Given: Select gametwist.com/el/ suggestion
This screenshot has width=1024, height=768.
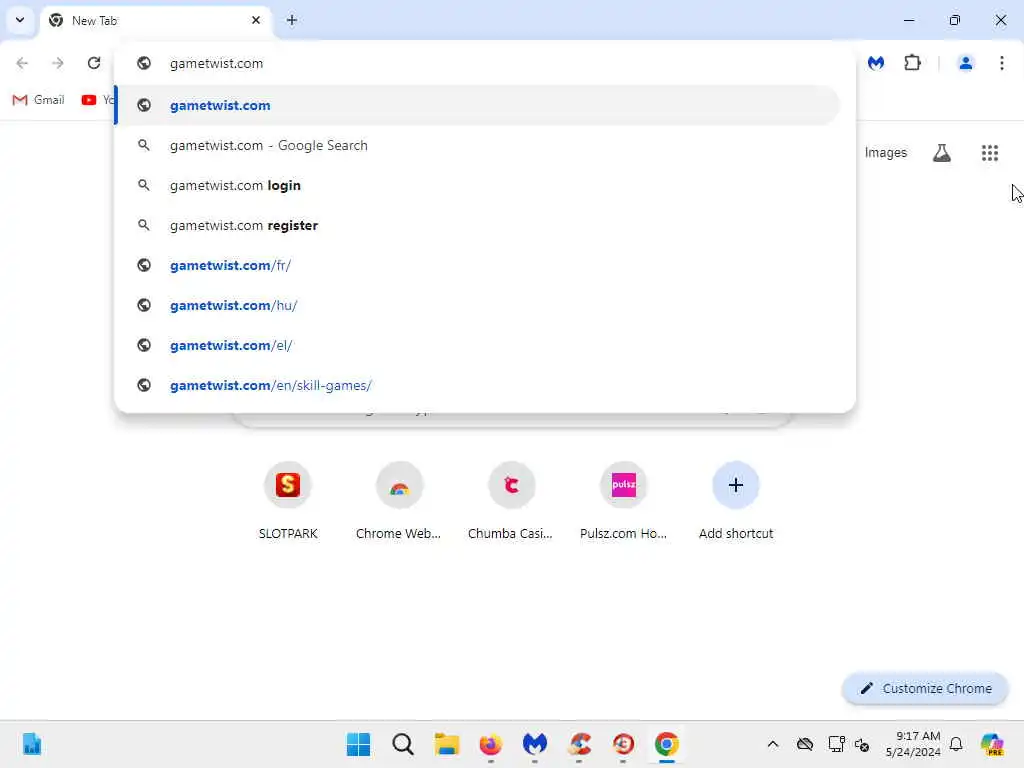Looking at the screenshot, I should 478,345.
